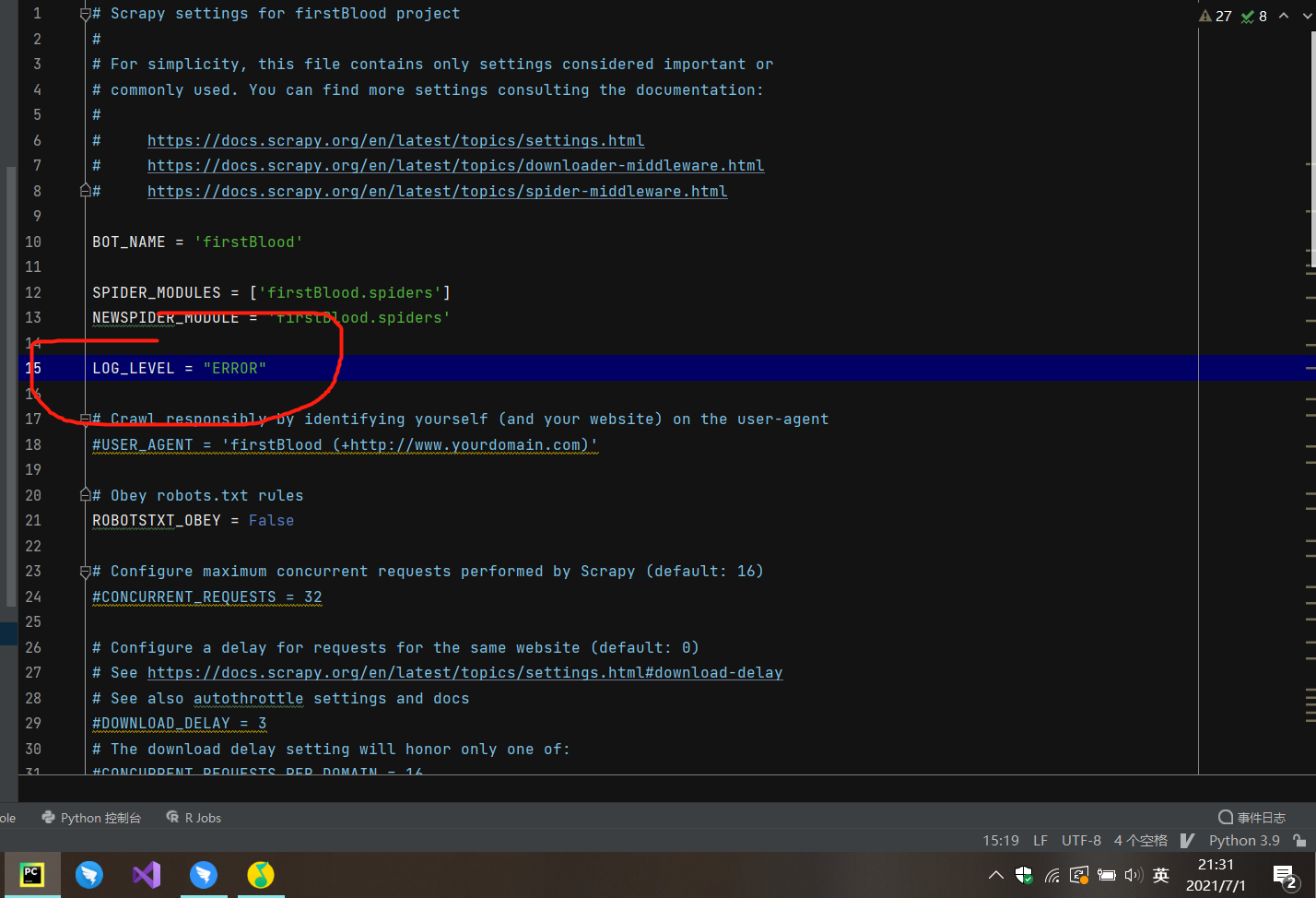Click the caret position 15:19 in status bar
Viewport: 1316px width, 898px height.
pos(1001,840)
